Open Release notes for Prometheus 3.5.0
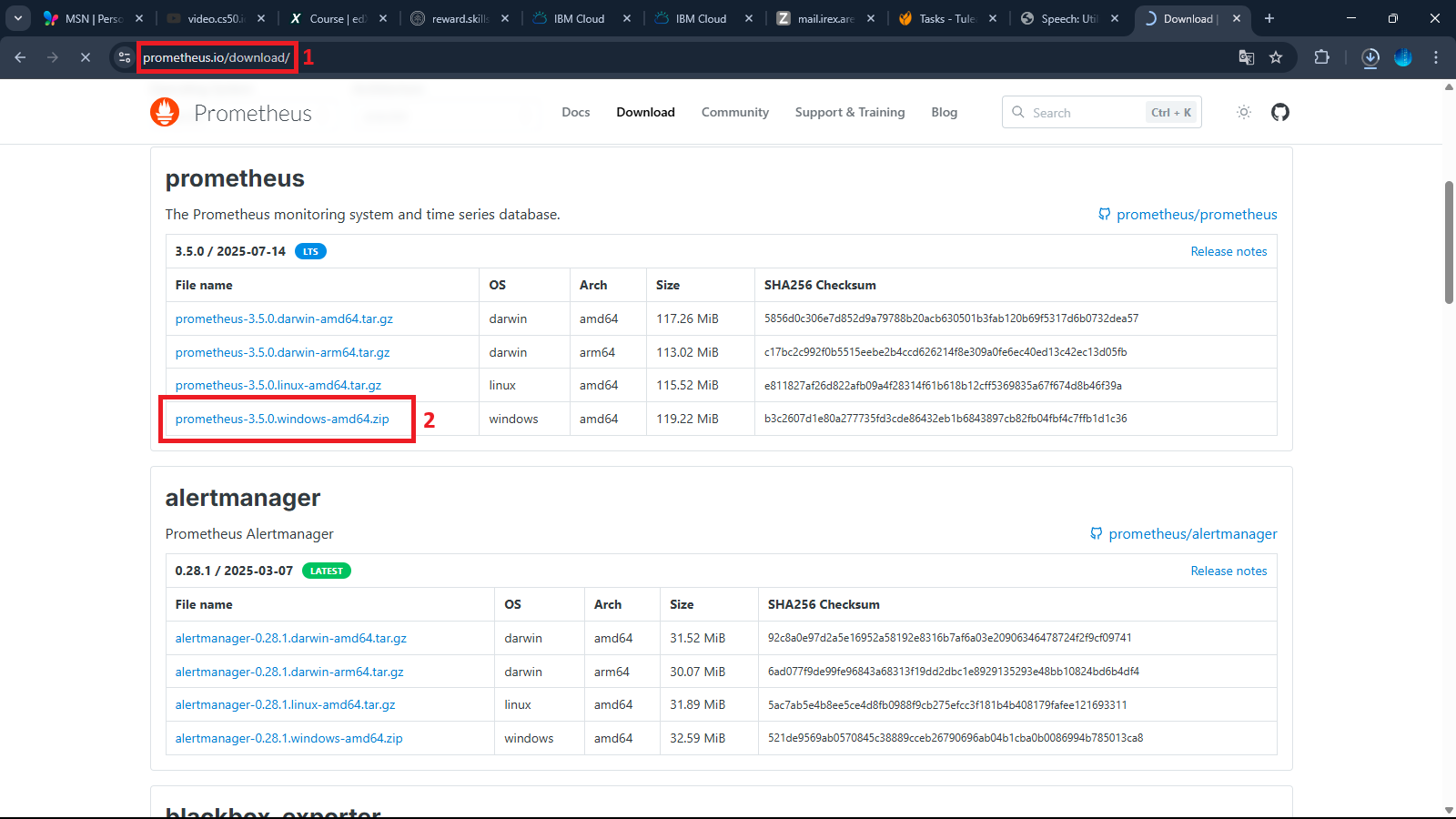This screenshot has height=819, width=1456. [1228, 251]
